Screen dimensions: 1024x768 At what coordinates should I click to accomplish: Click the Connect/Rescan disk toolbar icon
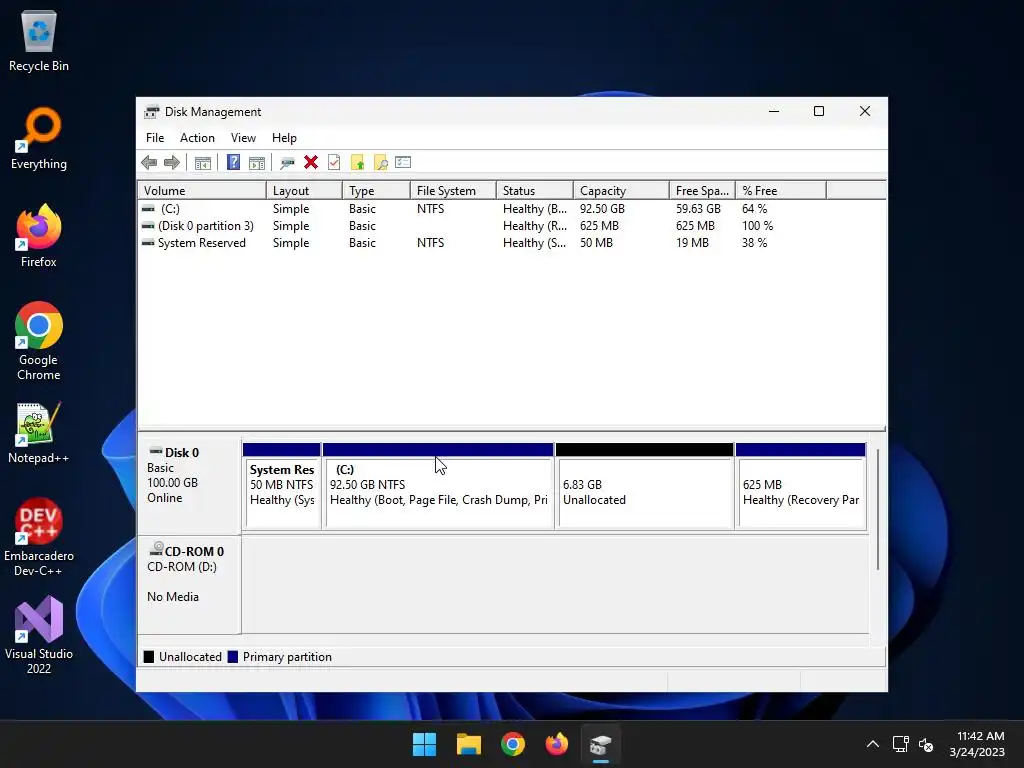pyautogui.click(x=287, y=163)
